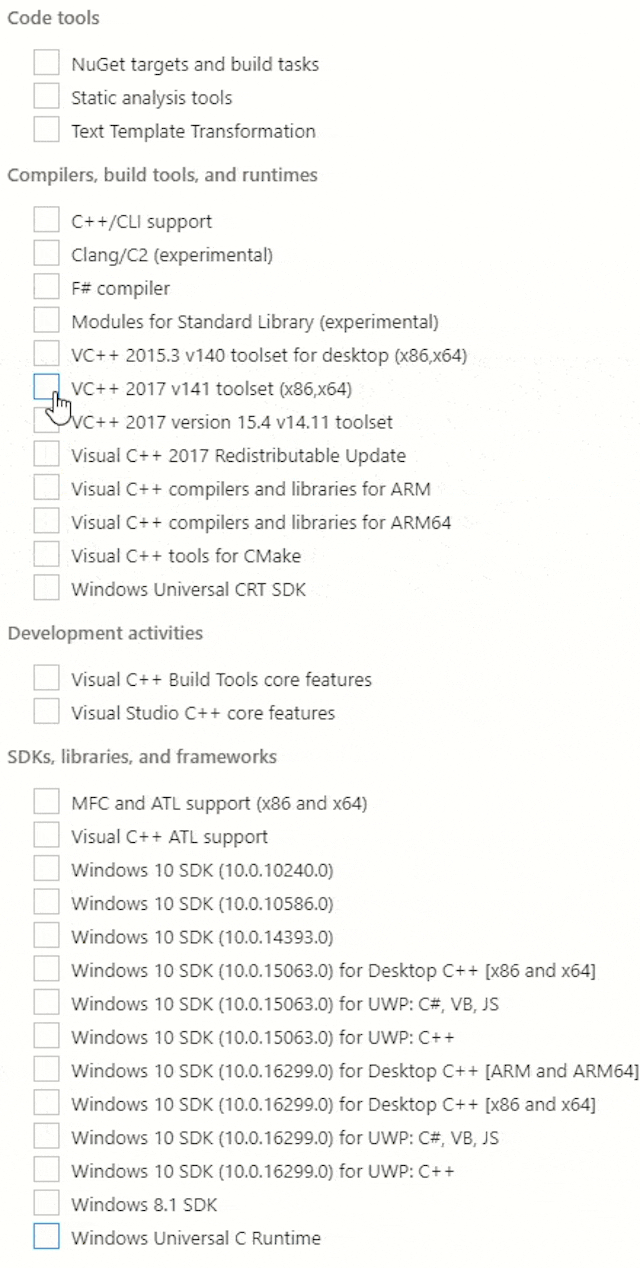
Task: Enable Windows Universal CRT SDK
Action: click(45, 588)
